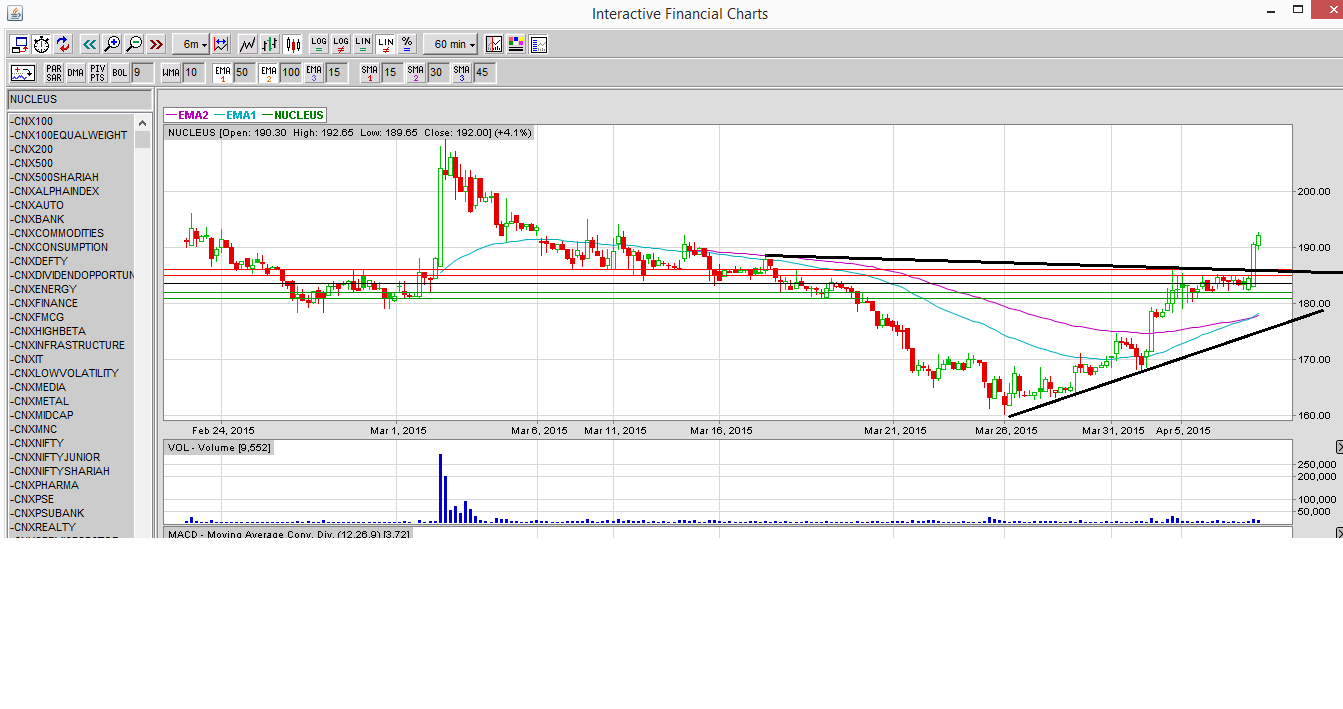Click the PAR SAR indicator button
Image resolution: width=1343 pixels, height=709 pixels.
tap(54, 72)
